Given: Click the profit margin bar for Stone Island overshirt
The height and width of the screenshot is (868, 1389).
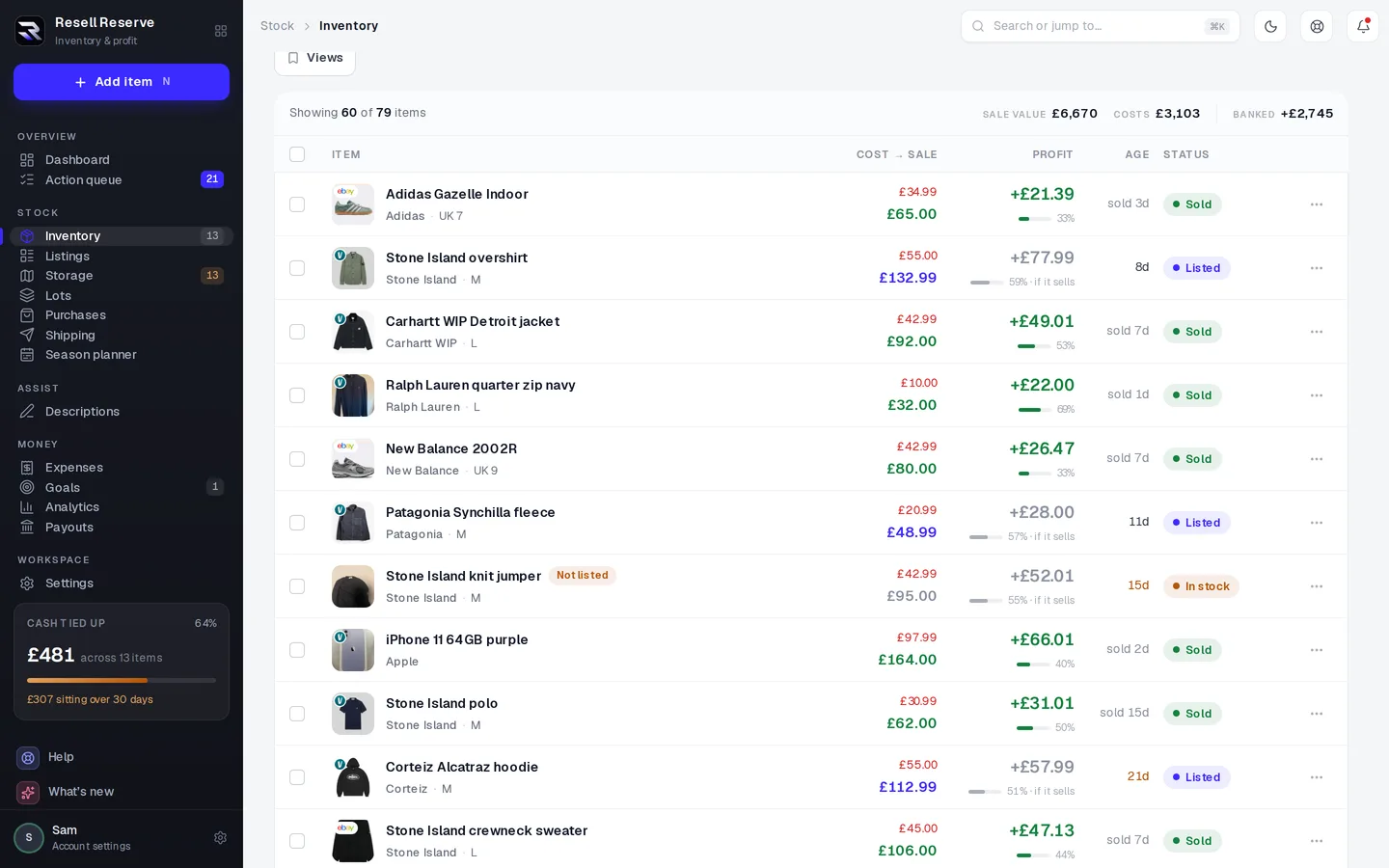Looking at the screenshot, I should tap(987, 283).
